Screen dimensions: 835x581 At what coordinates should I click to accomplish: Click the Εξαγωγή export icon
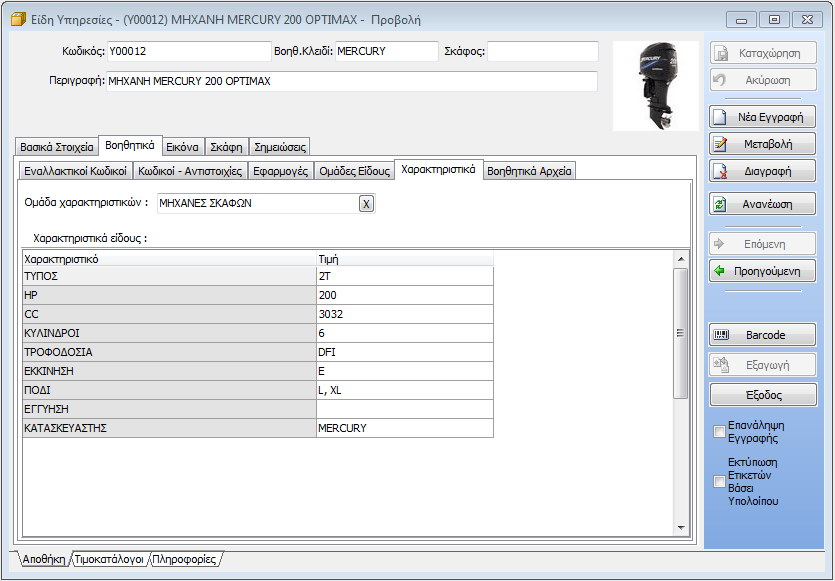click(x=721, y=365)
